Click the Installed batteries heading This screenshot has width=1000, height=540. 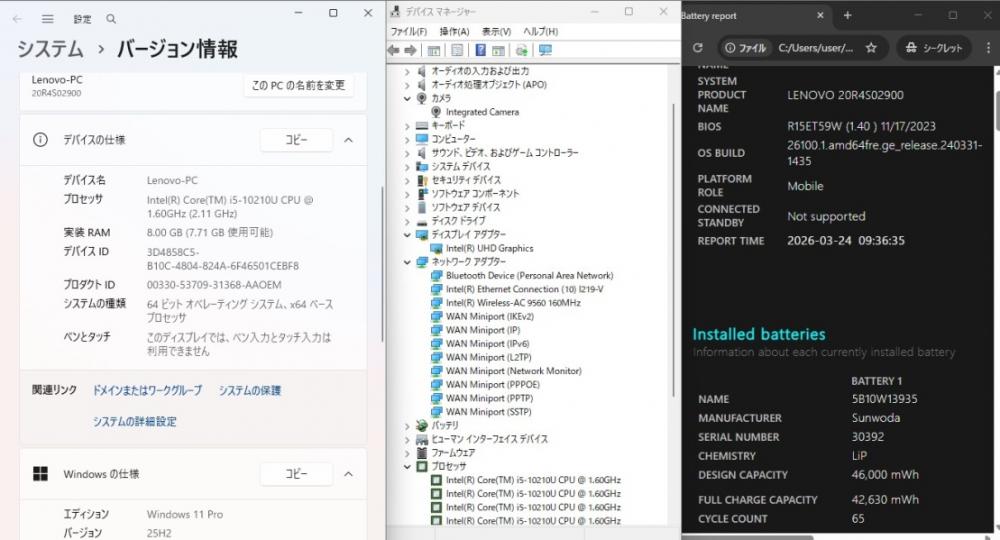(x=759, y=334)
